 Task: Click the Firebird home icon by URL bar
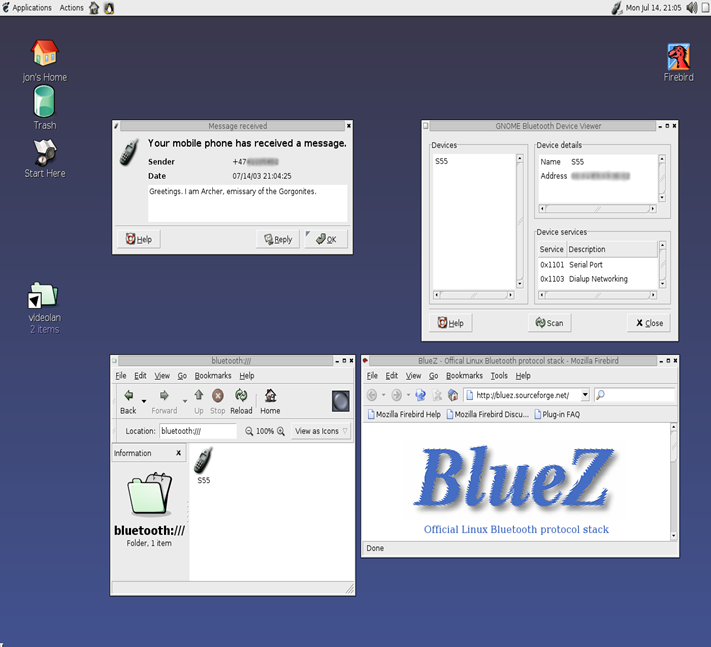[452, 395]
